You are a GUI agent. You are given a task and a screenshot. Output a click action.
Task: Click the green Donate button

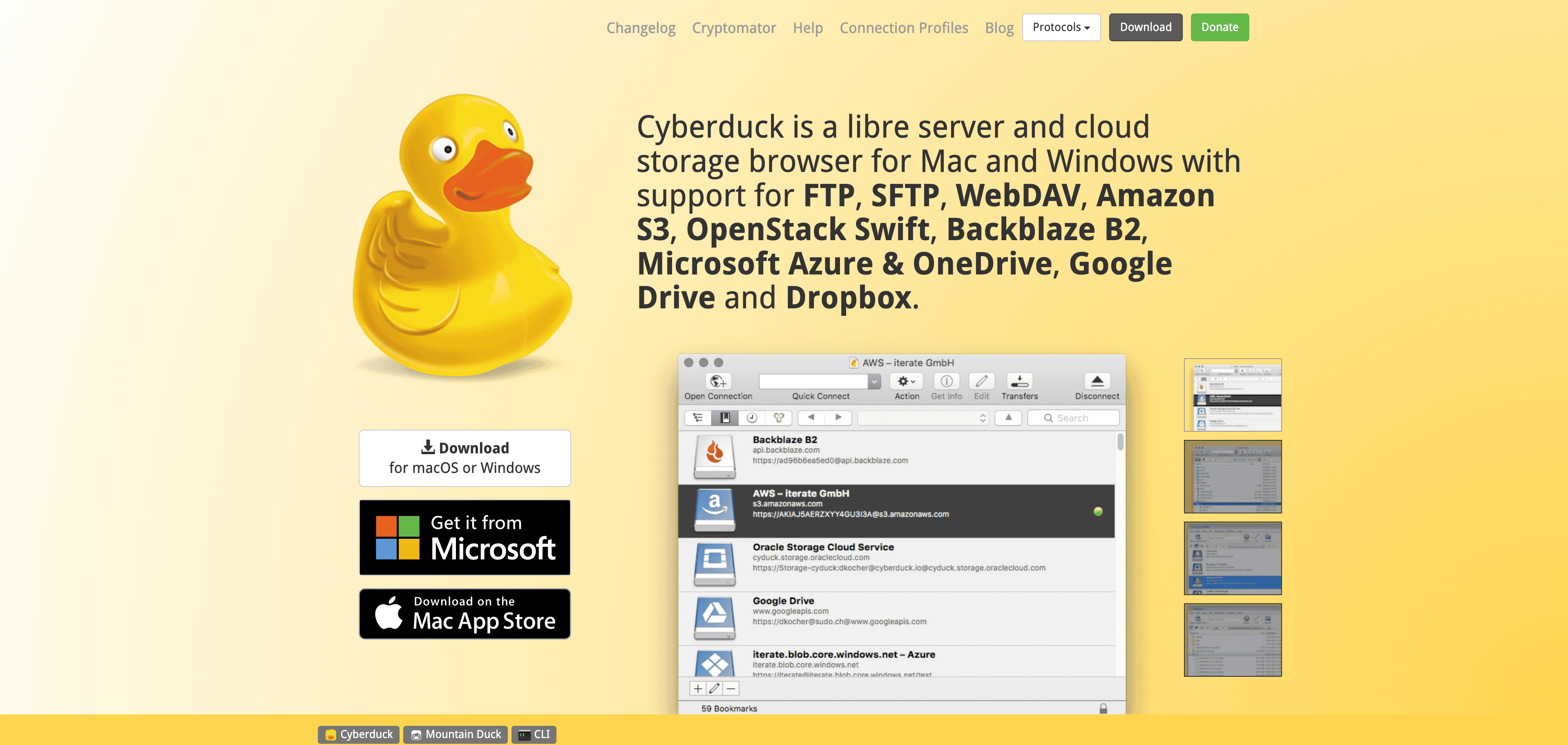pos(1219,27)
